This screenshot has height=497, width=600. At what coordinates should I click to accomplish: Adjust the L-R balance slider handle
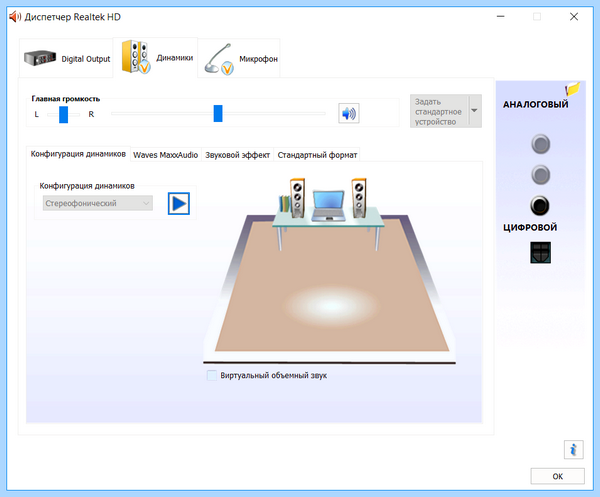(64, 114)
